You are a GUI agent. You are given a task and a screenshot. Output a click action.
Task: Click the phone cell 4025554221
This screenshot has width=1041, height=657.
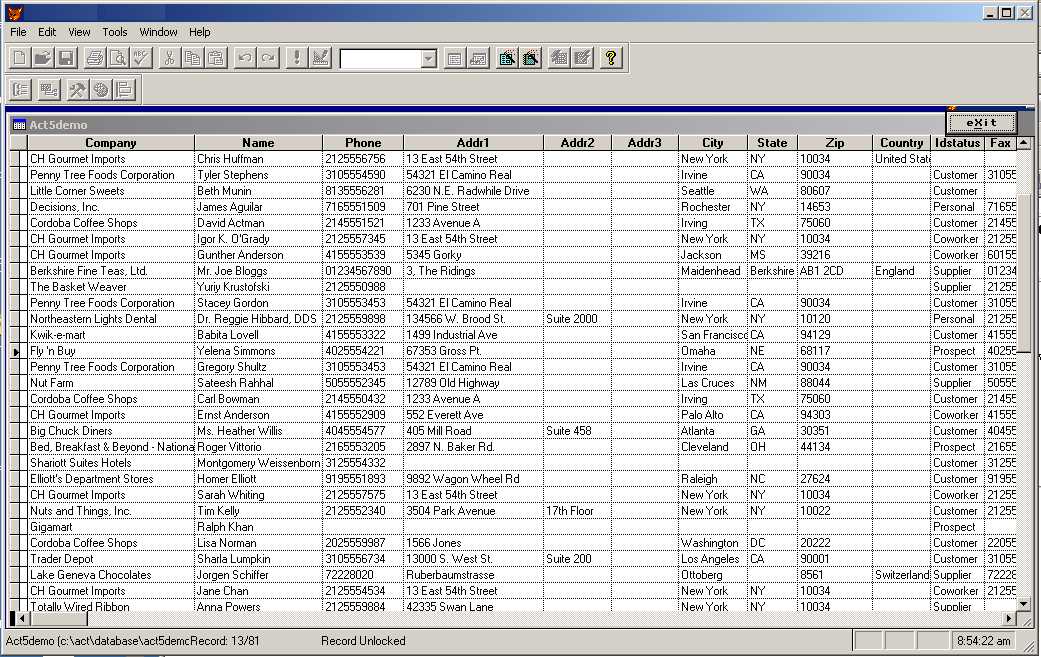(363, 351)
